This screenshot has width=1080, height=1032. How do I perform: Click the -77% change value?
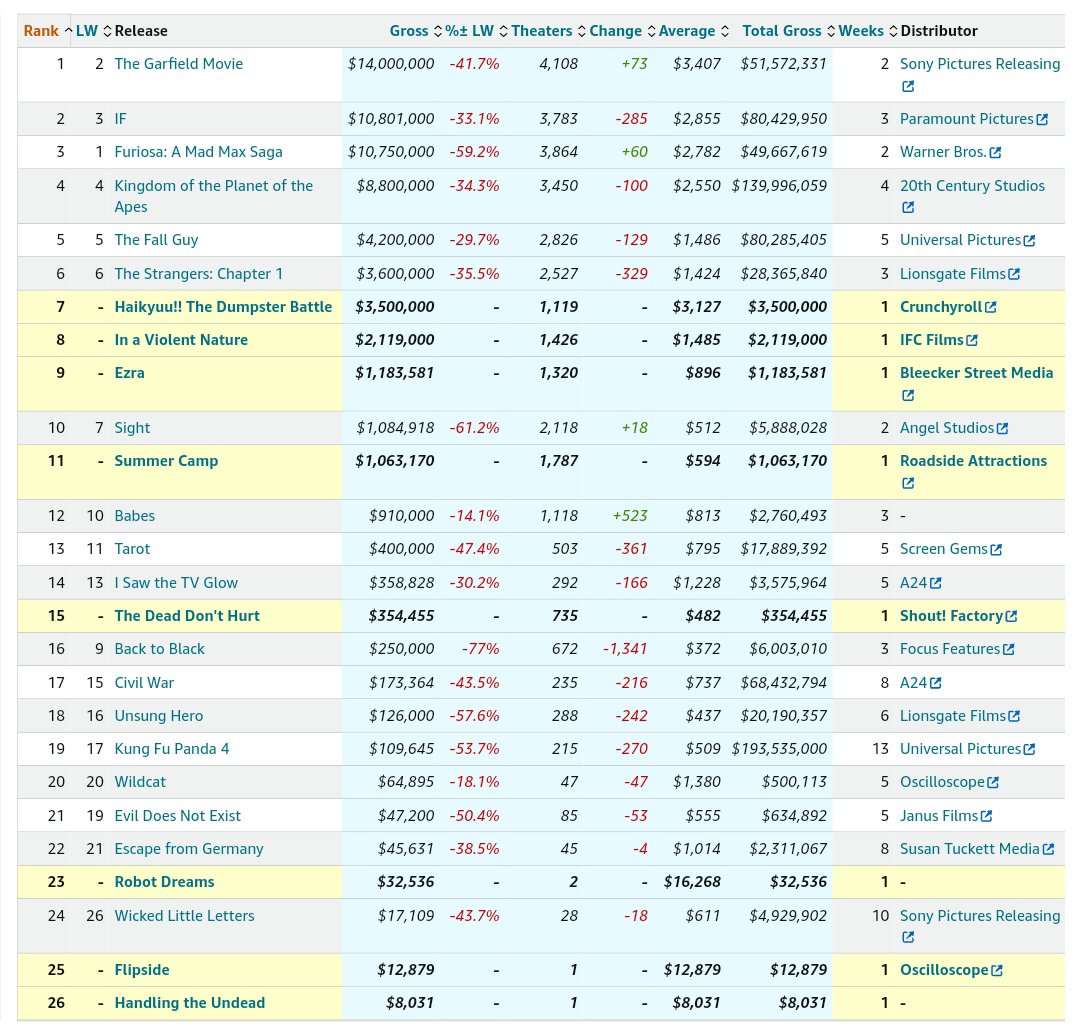[x=480, y=650]
